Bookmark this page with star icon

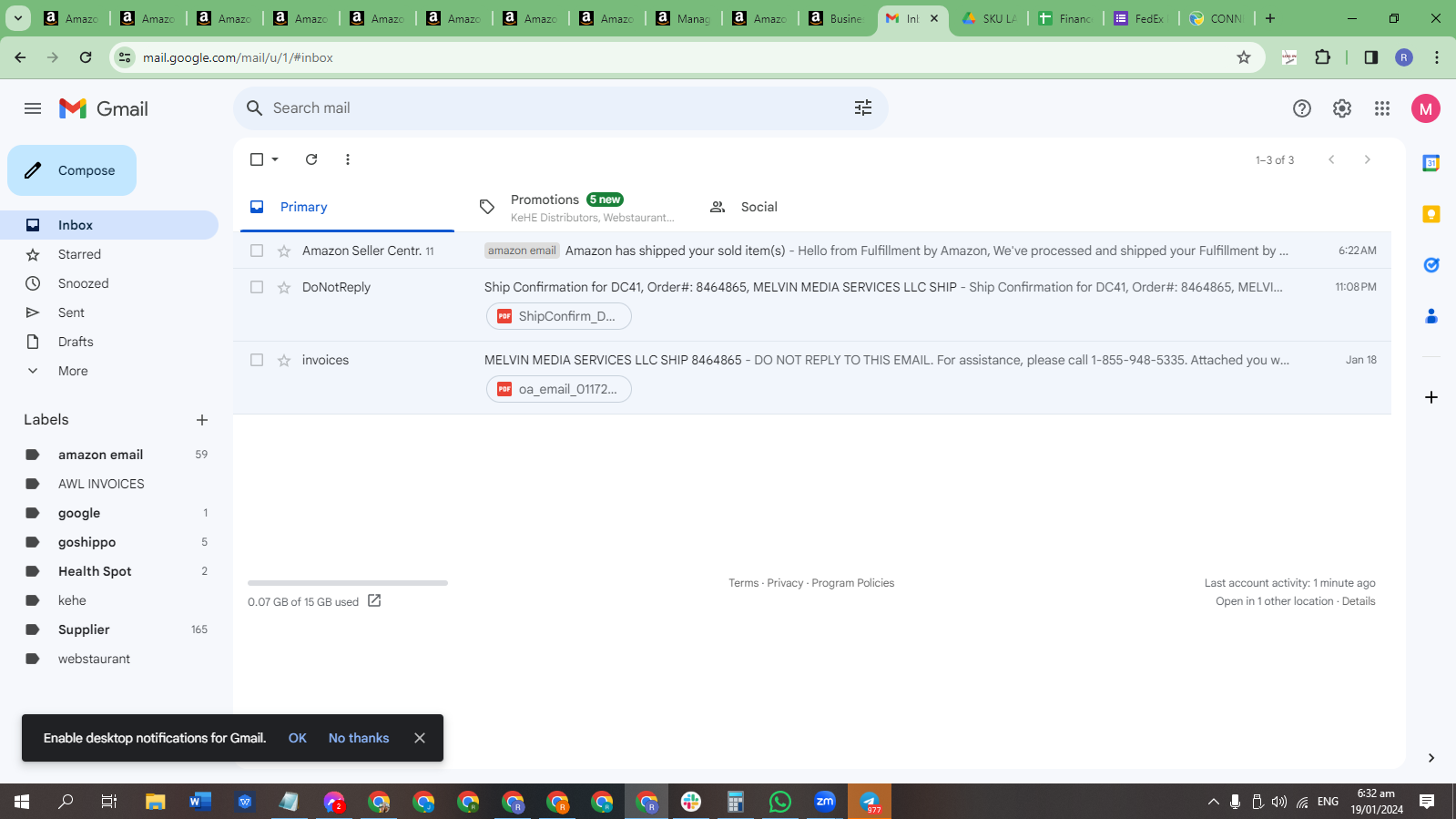(x=1244, y=57)
